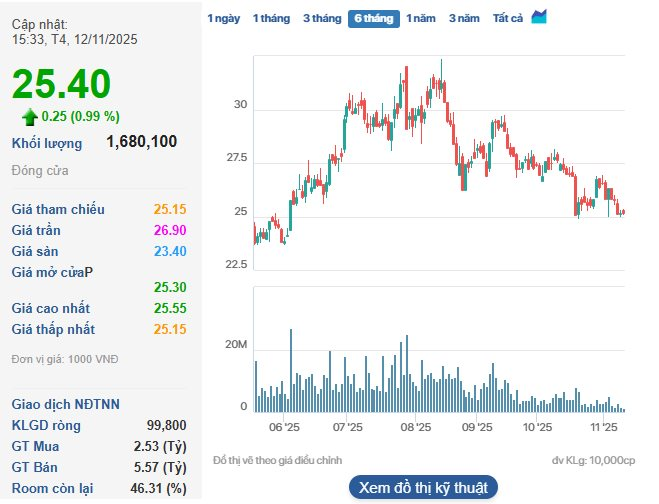The image size is (659, 504).
Task: Click the 10 '25 label on time axis
Action: [x=538, y=427]
